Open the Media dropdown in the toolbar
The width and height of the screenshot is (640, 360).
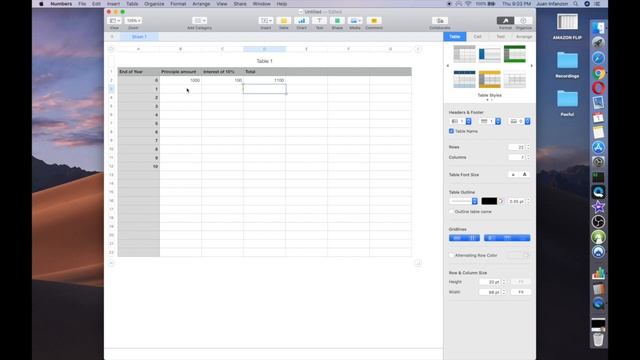[355, 21]
